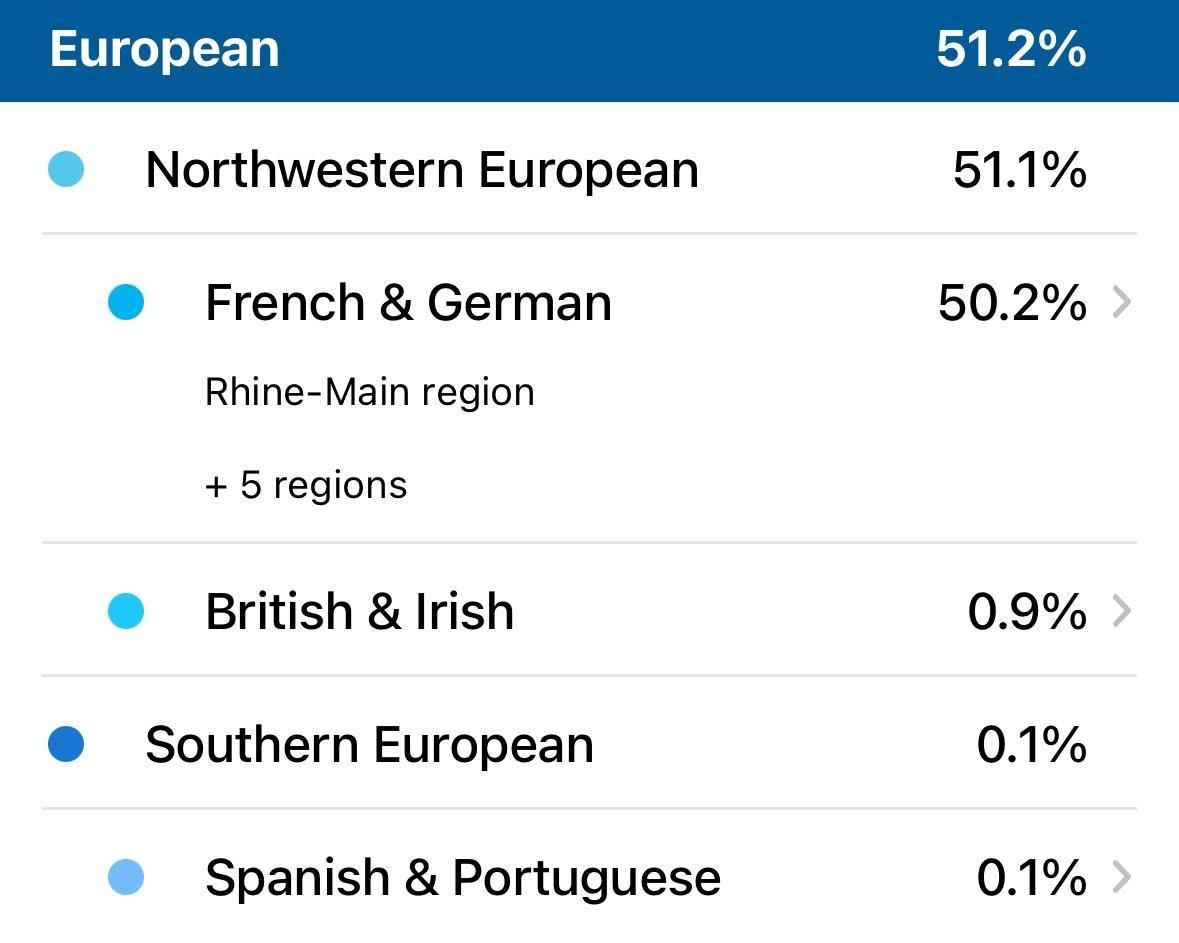Tap the Southern European label
This screenshot has height=943, width=1179.
pyautogui.click(x=369, y=745)
